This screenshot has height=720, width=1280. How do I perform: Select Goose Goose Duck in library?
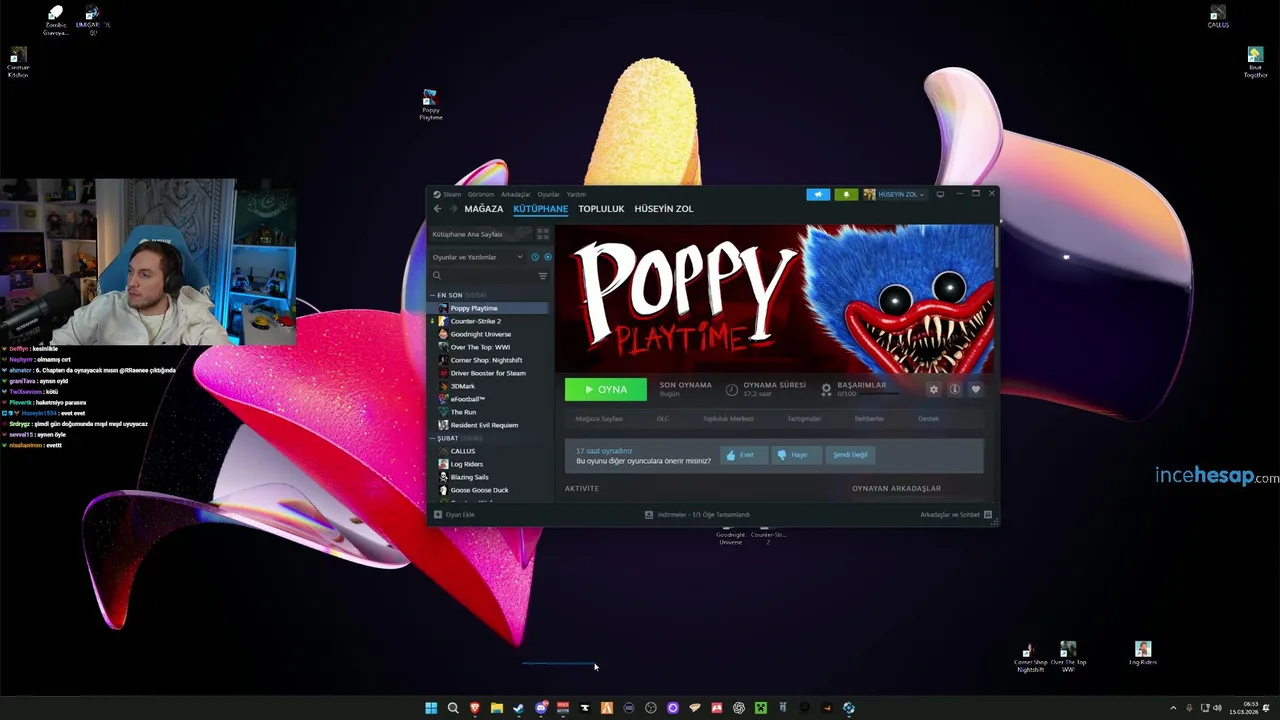[489, 490]
